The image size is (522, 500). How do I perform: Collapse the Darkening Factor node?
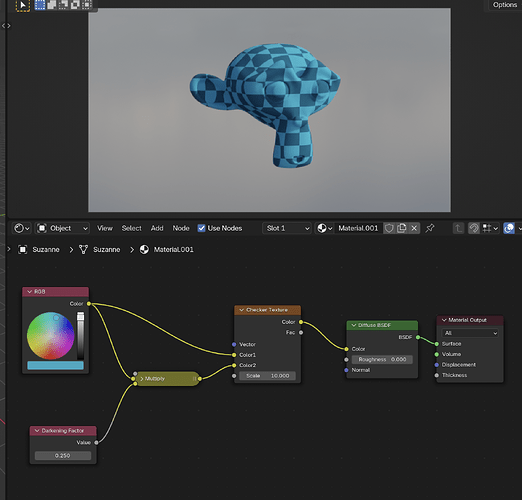pyautogui.click(x=37, y=431)
